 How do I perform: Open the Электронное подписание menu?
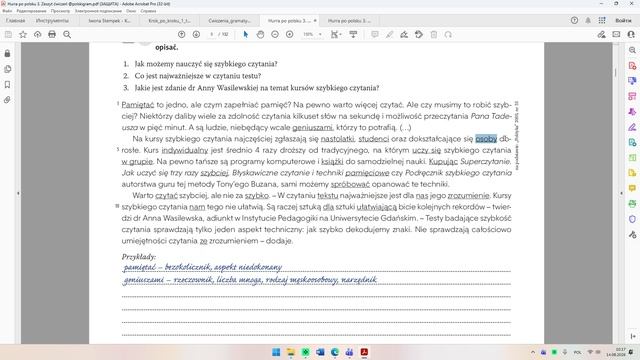tap(98, 11)
